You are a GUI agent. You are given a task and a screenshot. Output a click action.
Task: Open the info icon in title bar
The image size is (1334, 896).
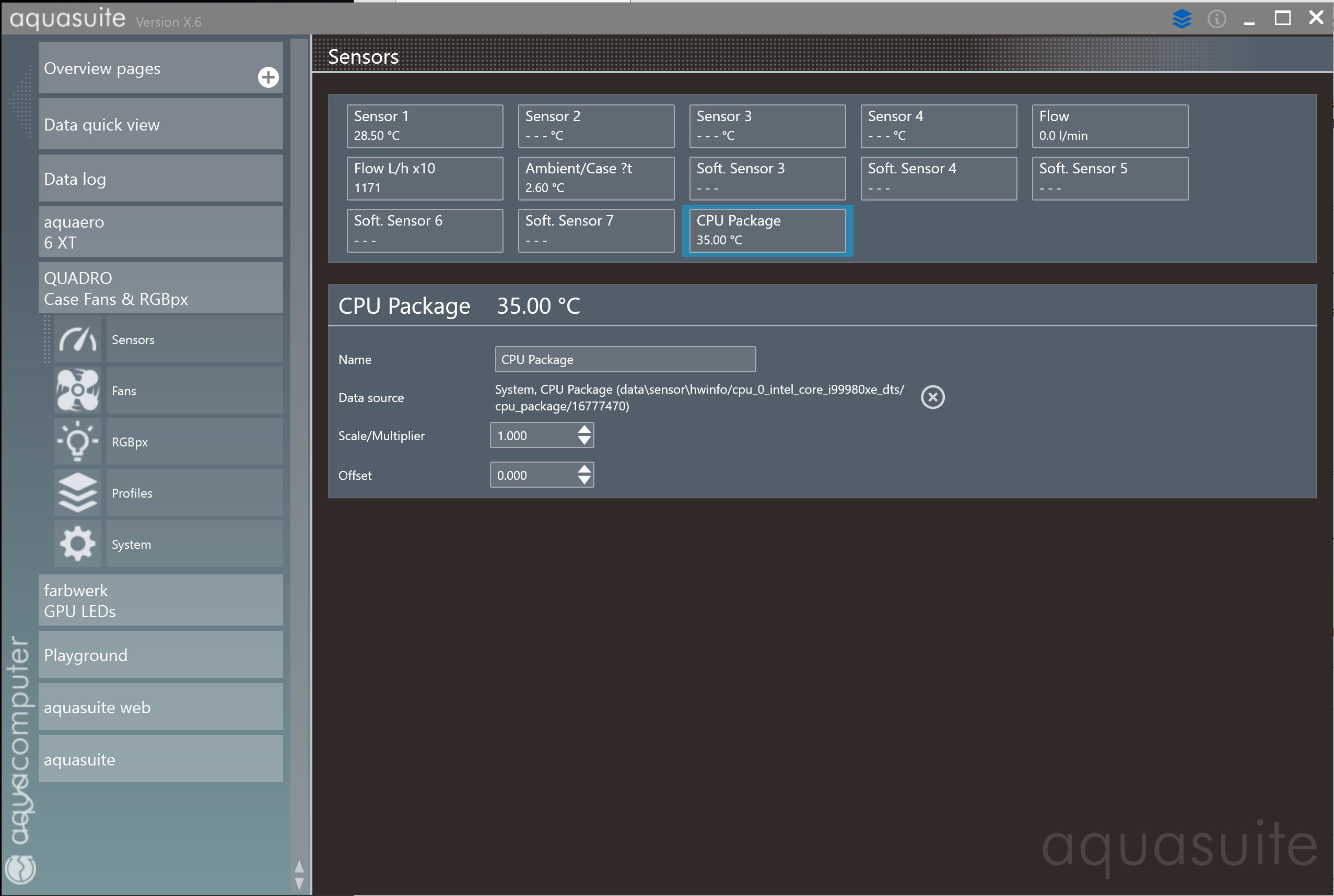(x=1216, y=19)
